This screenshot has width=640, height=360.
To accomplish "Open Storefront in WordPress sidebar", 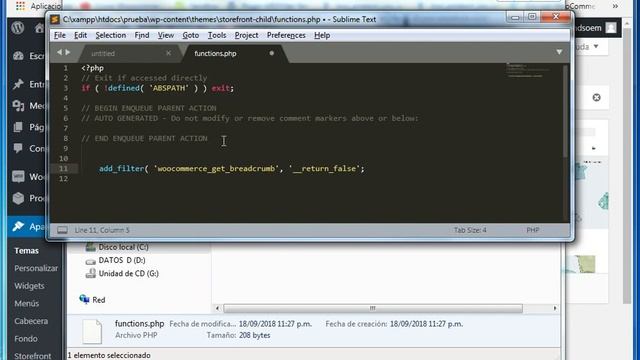I will pos(33,356).
